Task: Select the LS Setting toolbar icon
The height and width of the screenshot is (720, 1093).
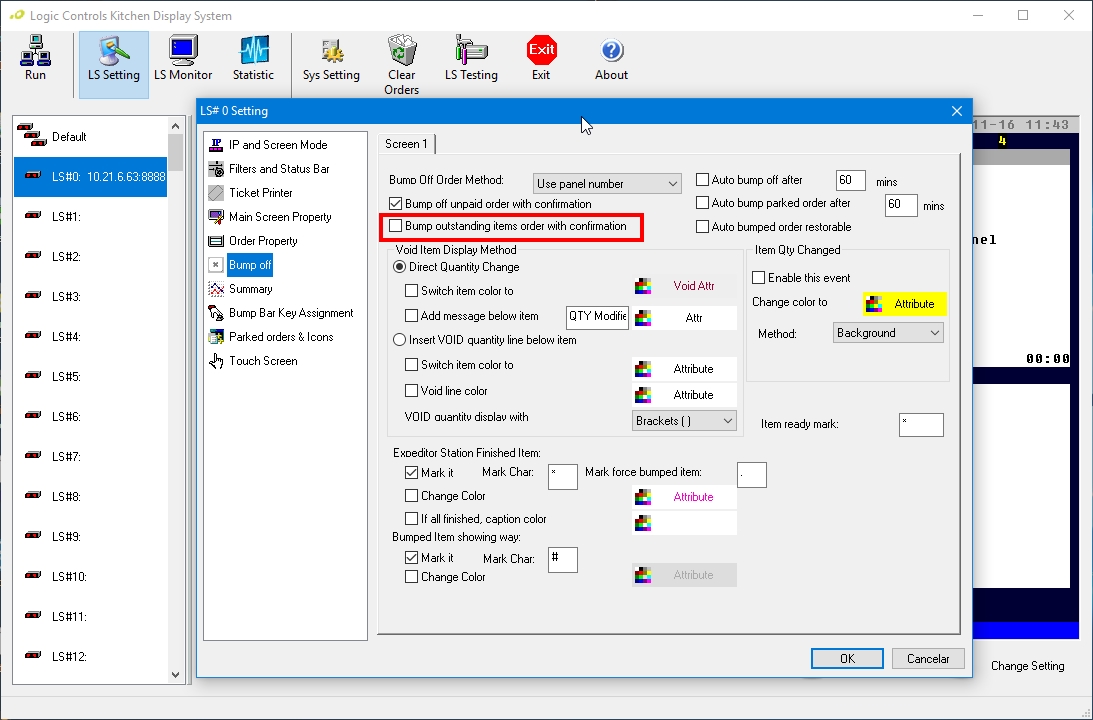Action: coord(114,64)
